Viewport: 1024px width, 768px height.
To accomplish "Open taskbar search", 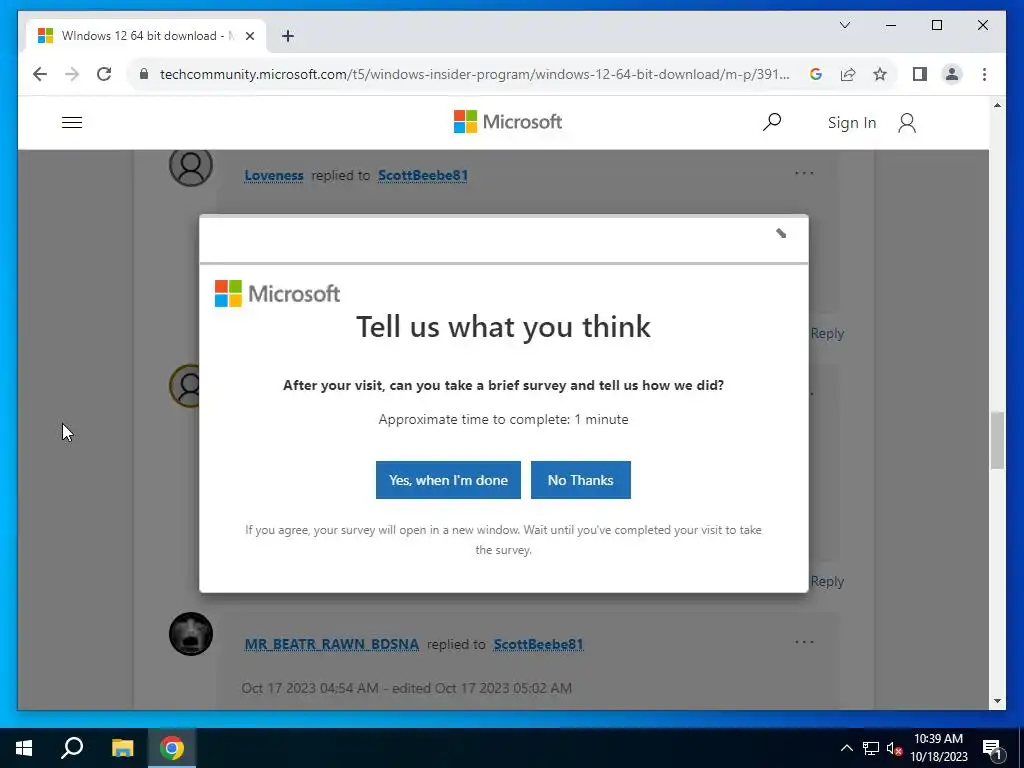I will pyautogui.click(x=72, y=748).
